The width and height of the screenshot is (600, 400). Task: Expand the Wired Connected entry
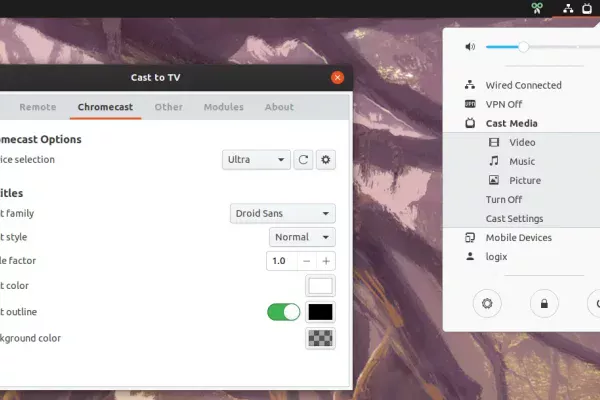point(522,85)
